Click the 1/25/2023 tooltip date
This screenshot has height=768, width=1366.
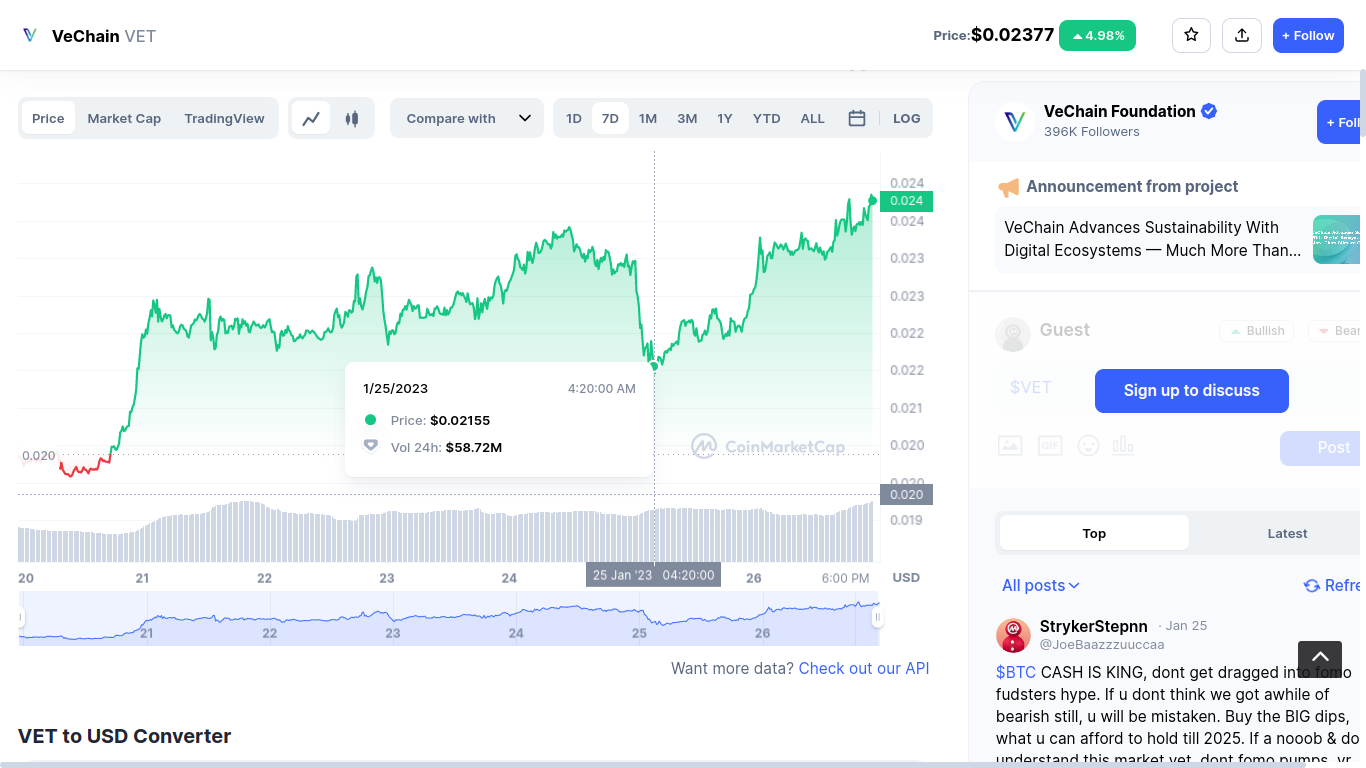395,388
